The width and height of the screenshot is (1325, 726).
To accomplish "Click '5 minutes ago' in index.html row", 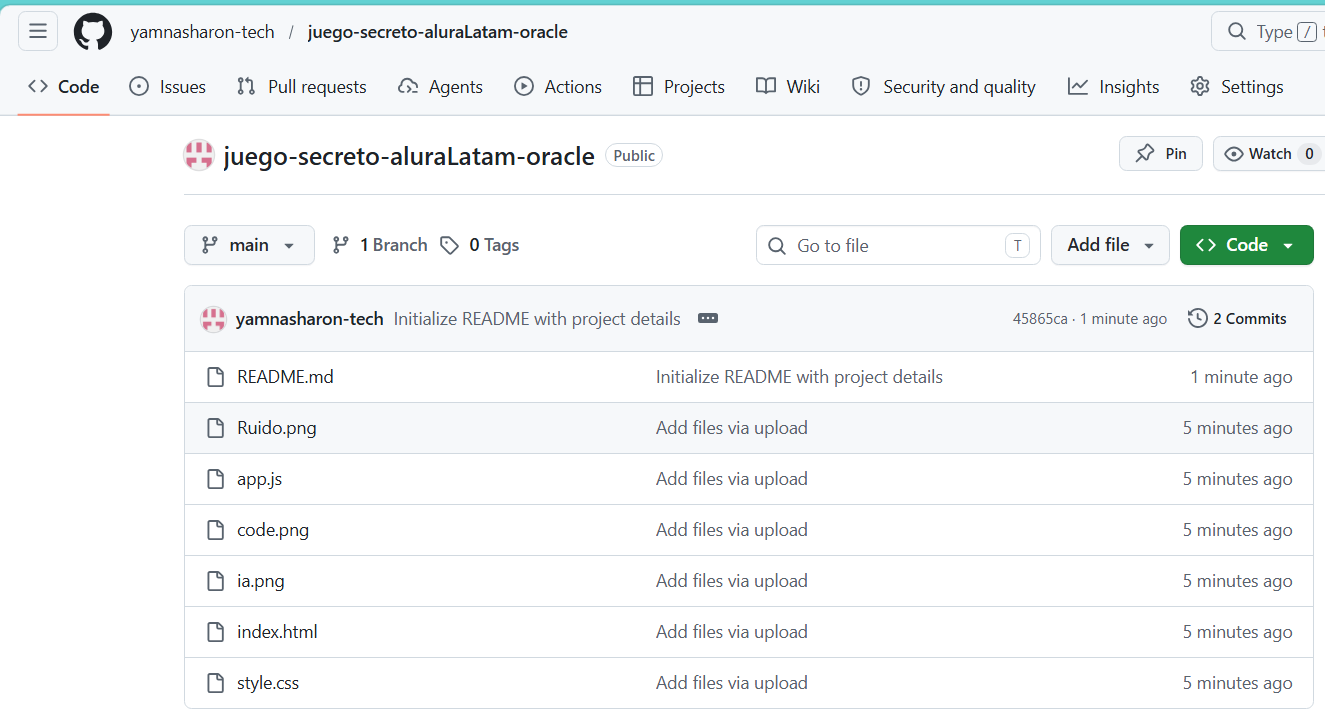I will [x=1238, y=632].
